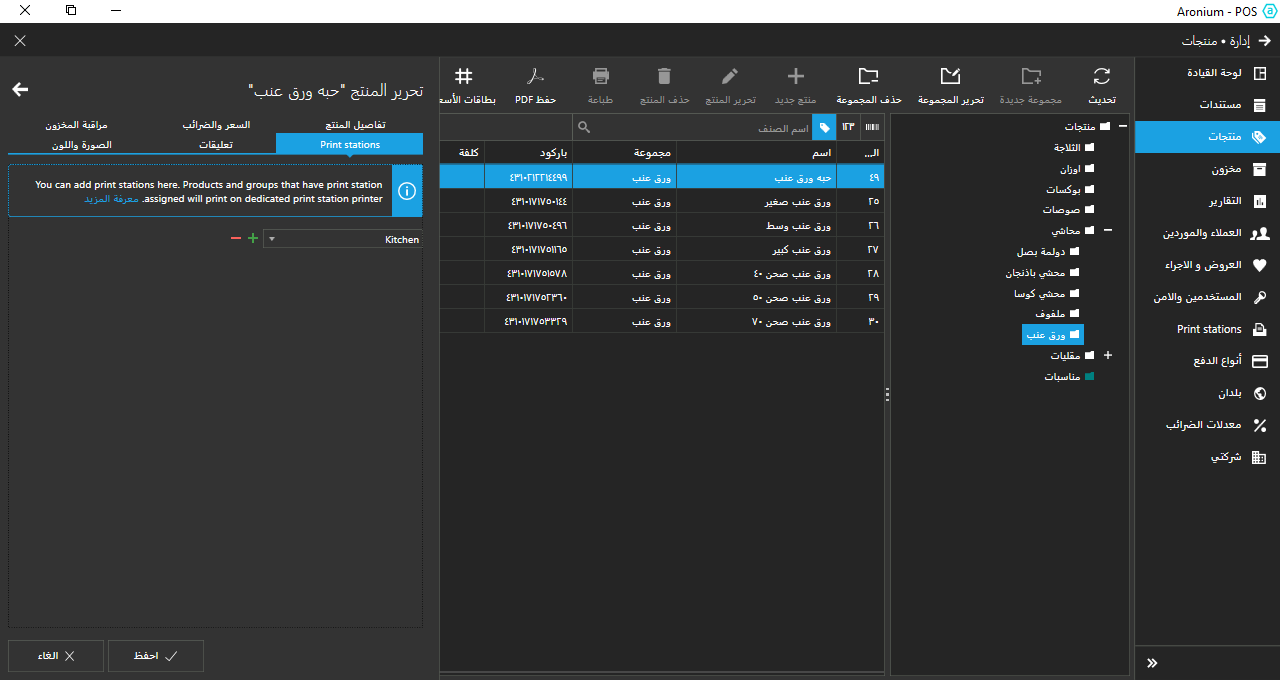This screenshot has width=1280, height=680.
Task: Open بطاقات الأسعار price tags tool
Action: tap(463, 77)
